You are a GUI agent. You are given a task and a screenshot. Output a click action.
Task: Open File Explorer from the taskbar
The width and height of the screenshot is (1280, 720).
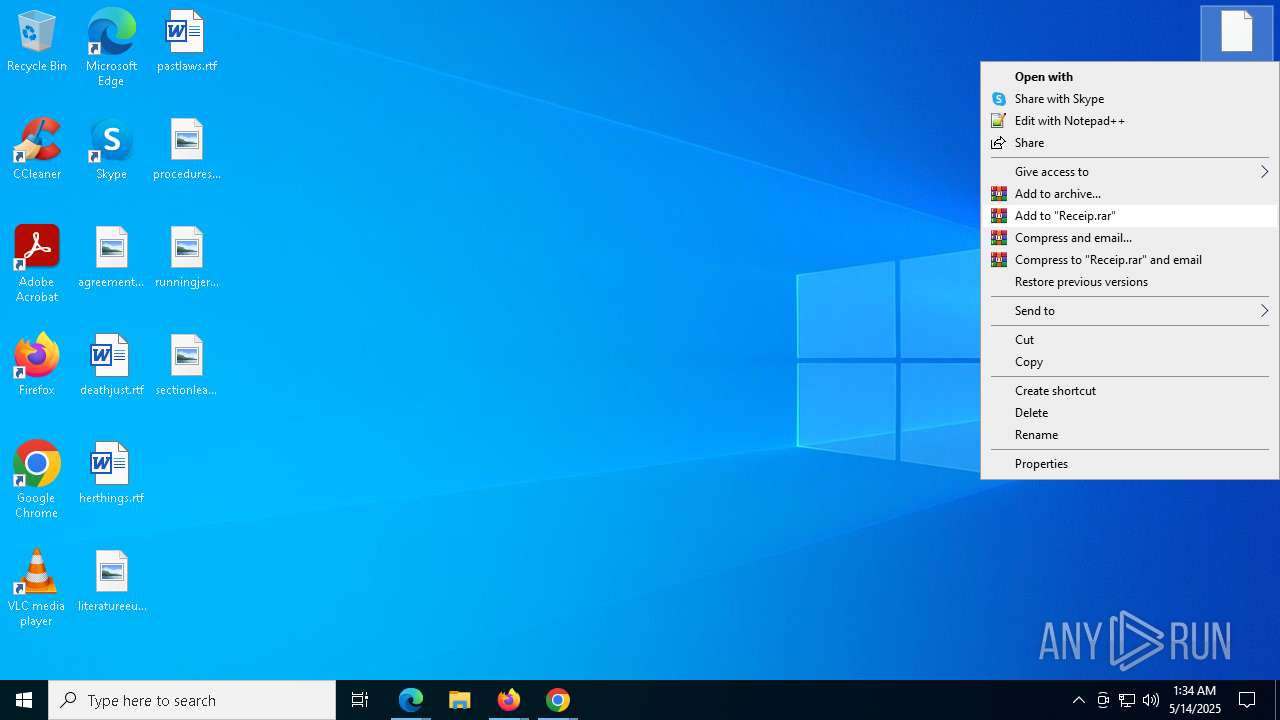coord(460,700)
